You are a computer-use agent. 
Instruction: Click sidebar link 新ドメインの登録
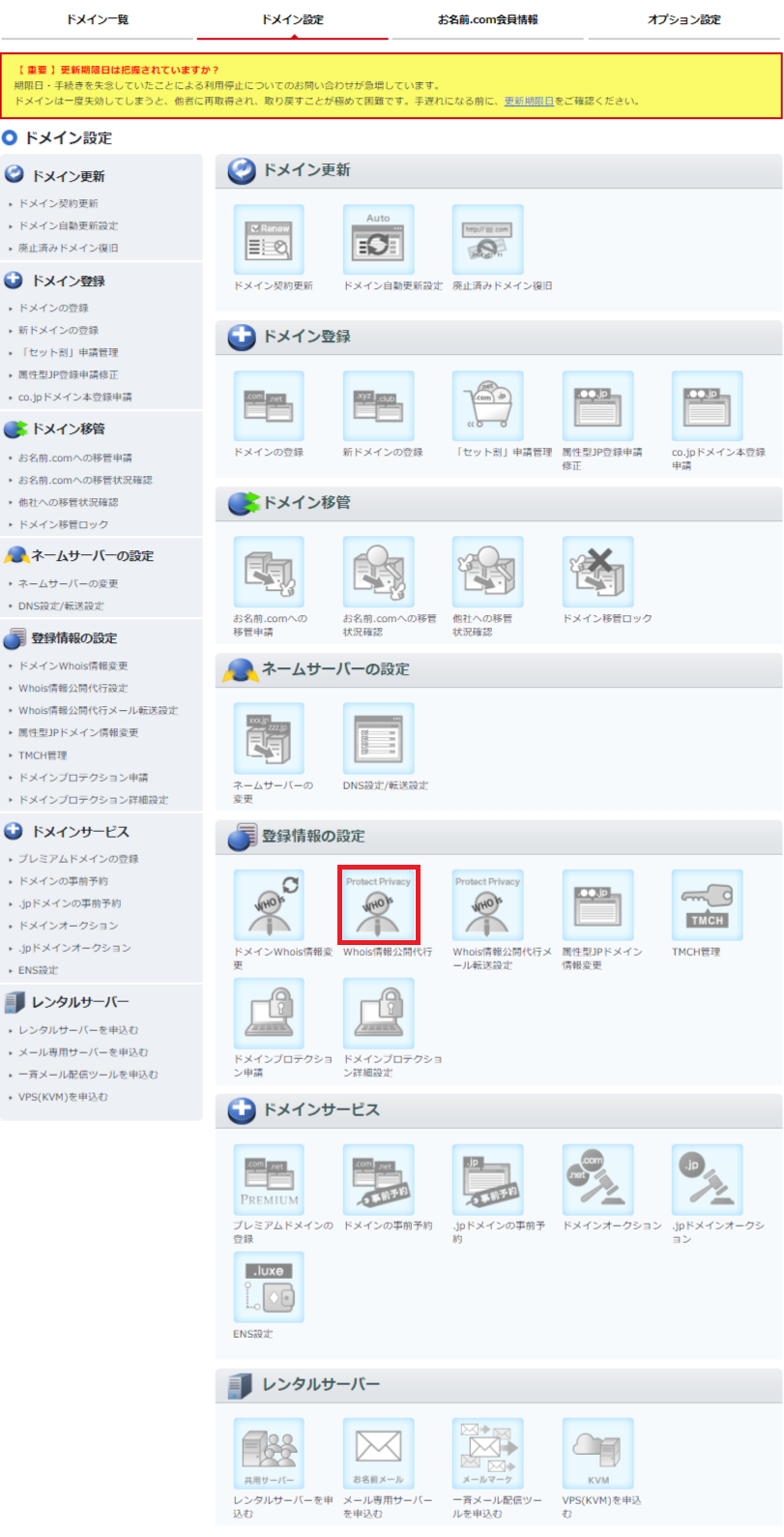point(58,330)
